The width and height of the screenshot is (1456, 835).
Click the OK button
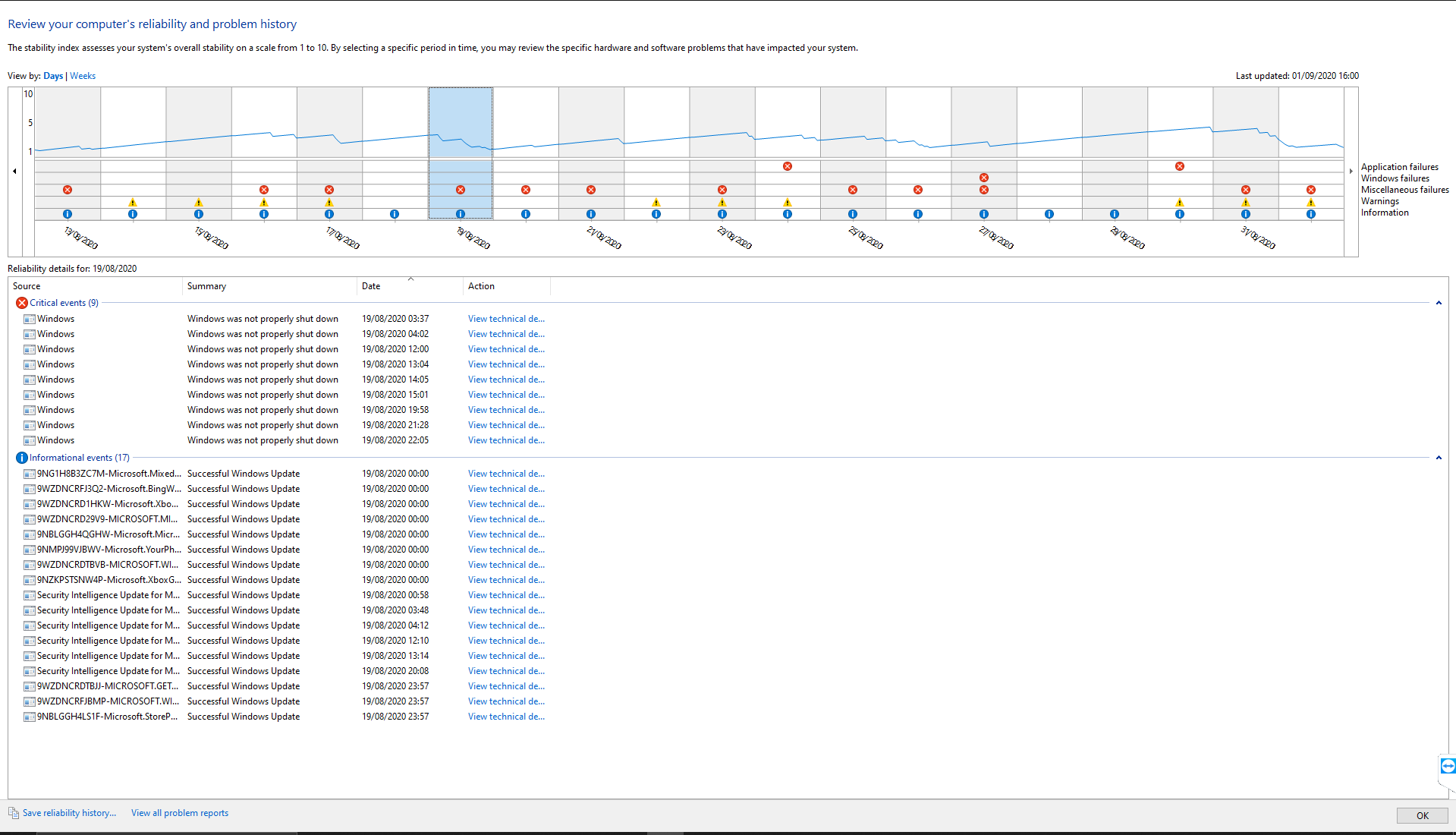[1422, 815]
